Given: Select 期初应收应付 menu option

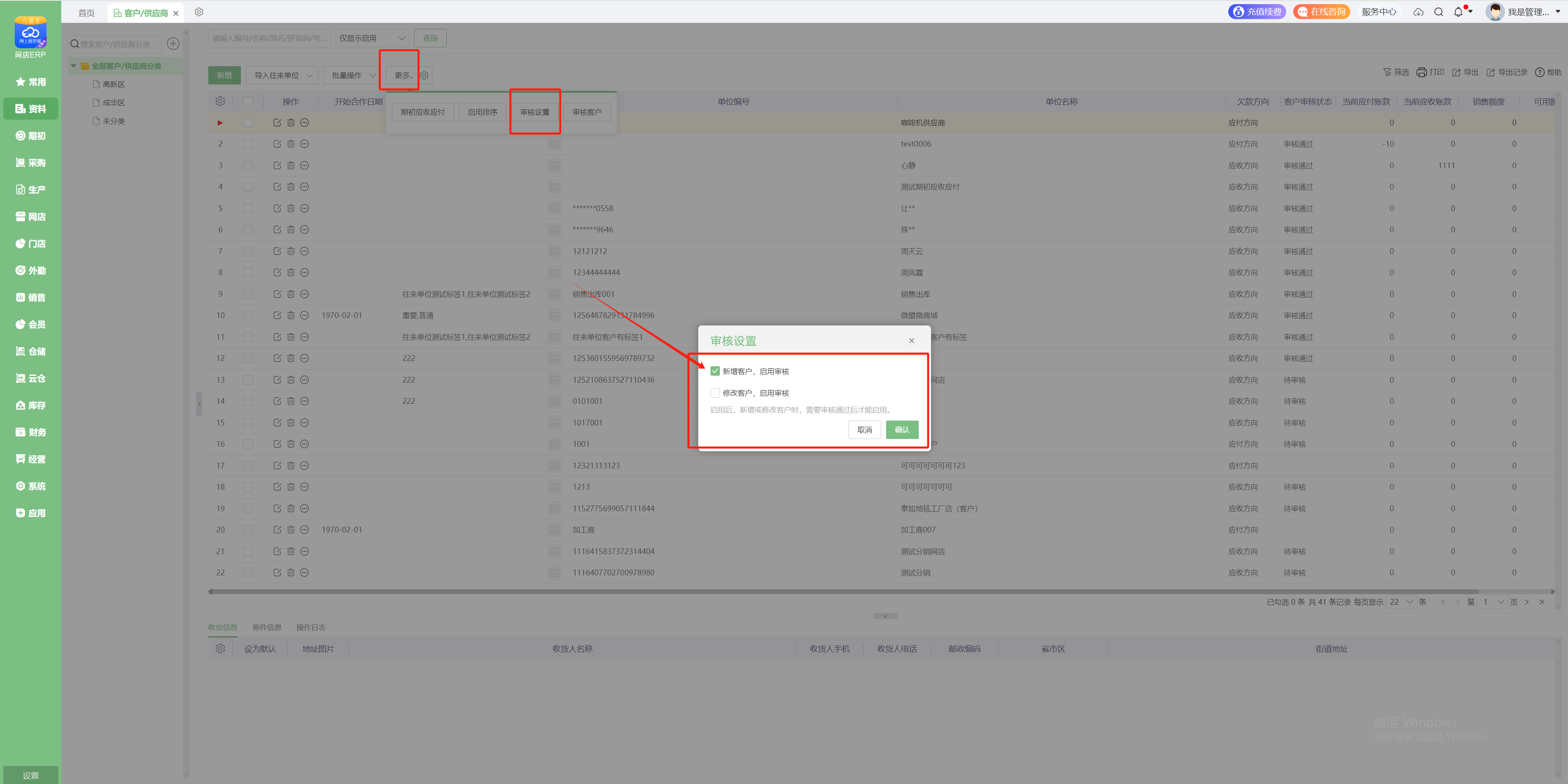Looking at the screenshot, I should pyautogui.click(x=423, y=112).
